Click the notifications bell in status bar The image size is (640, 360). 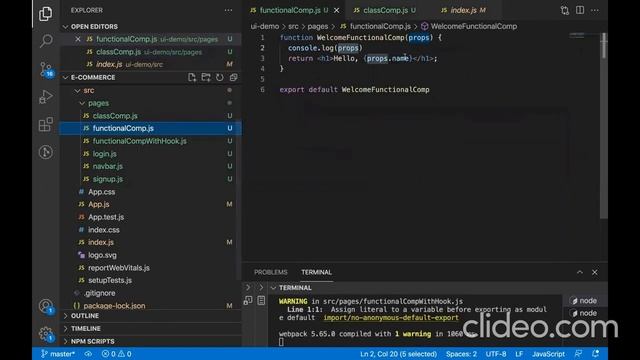[x=596, y=354]
